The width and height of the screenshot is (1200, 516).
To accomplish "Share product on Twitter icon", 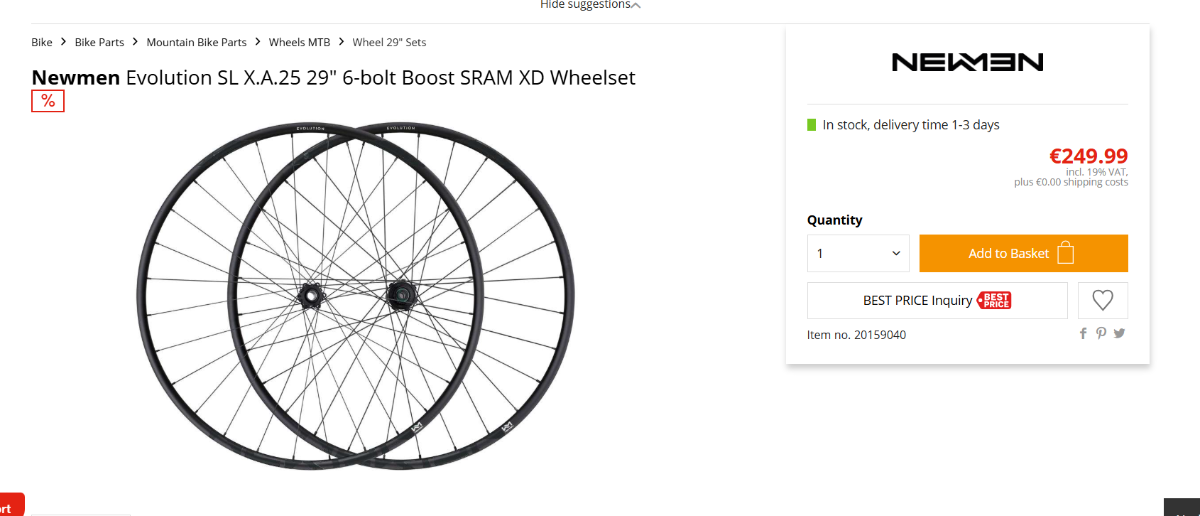I will coord(1119,334).
